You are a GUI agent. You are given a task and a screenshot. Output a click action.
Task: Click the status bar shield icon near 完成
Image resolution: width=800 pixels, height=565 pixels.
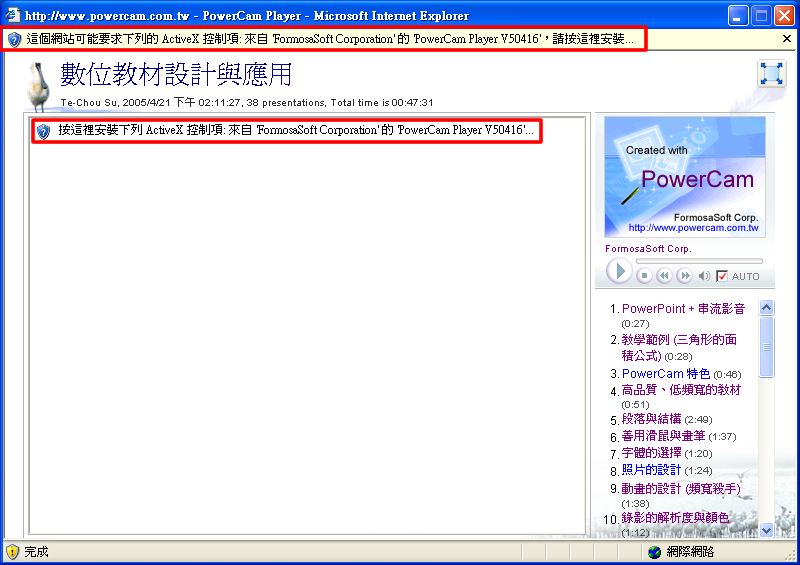pyautogui.click(x=12, y=552)
